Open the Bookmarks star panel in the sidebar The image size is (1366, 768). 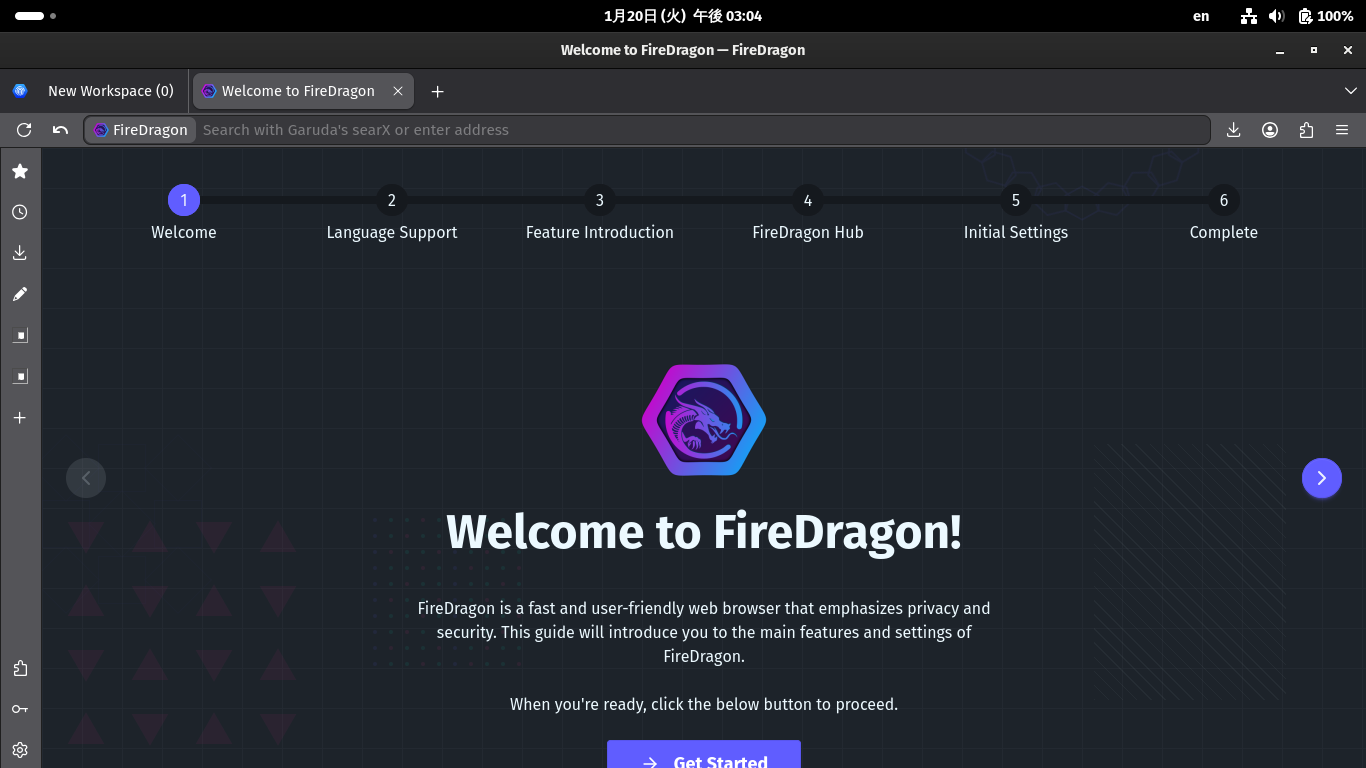(20, 171)
